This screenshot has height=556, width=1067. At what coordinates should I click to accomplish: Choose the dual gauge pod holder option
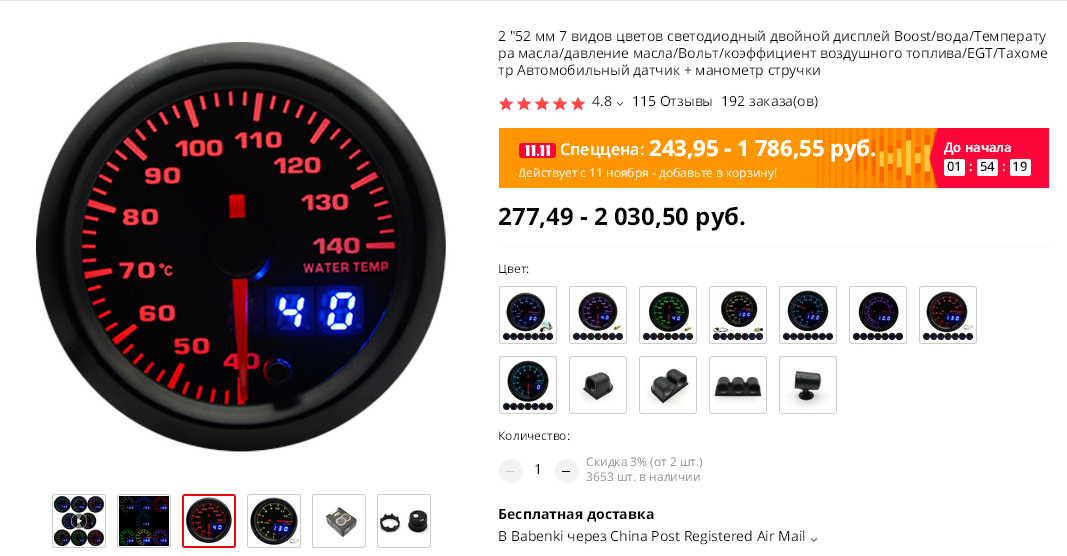[x=668, y=385]
